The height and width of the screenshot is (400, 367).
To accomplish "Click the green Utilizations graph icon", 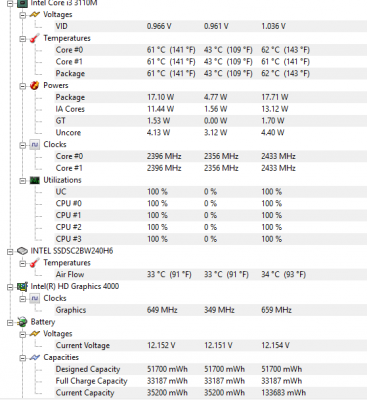I will pos(34,180).
